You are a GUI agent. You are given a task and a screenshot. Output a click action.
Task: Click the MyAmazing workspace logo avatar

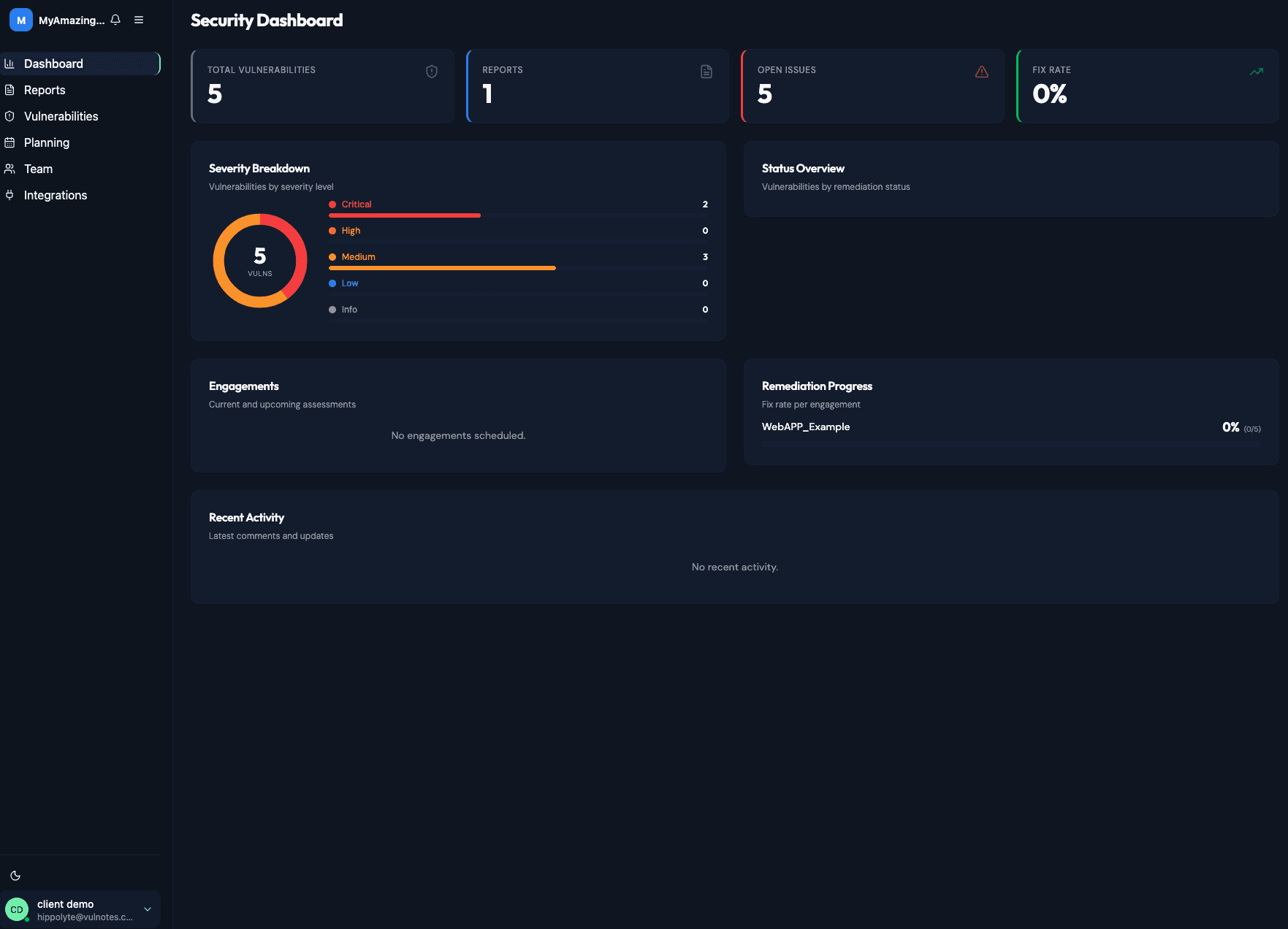pos(21,20)
